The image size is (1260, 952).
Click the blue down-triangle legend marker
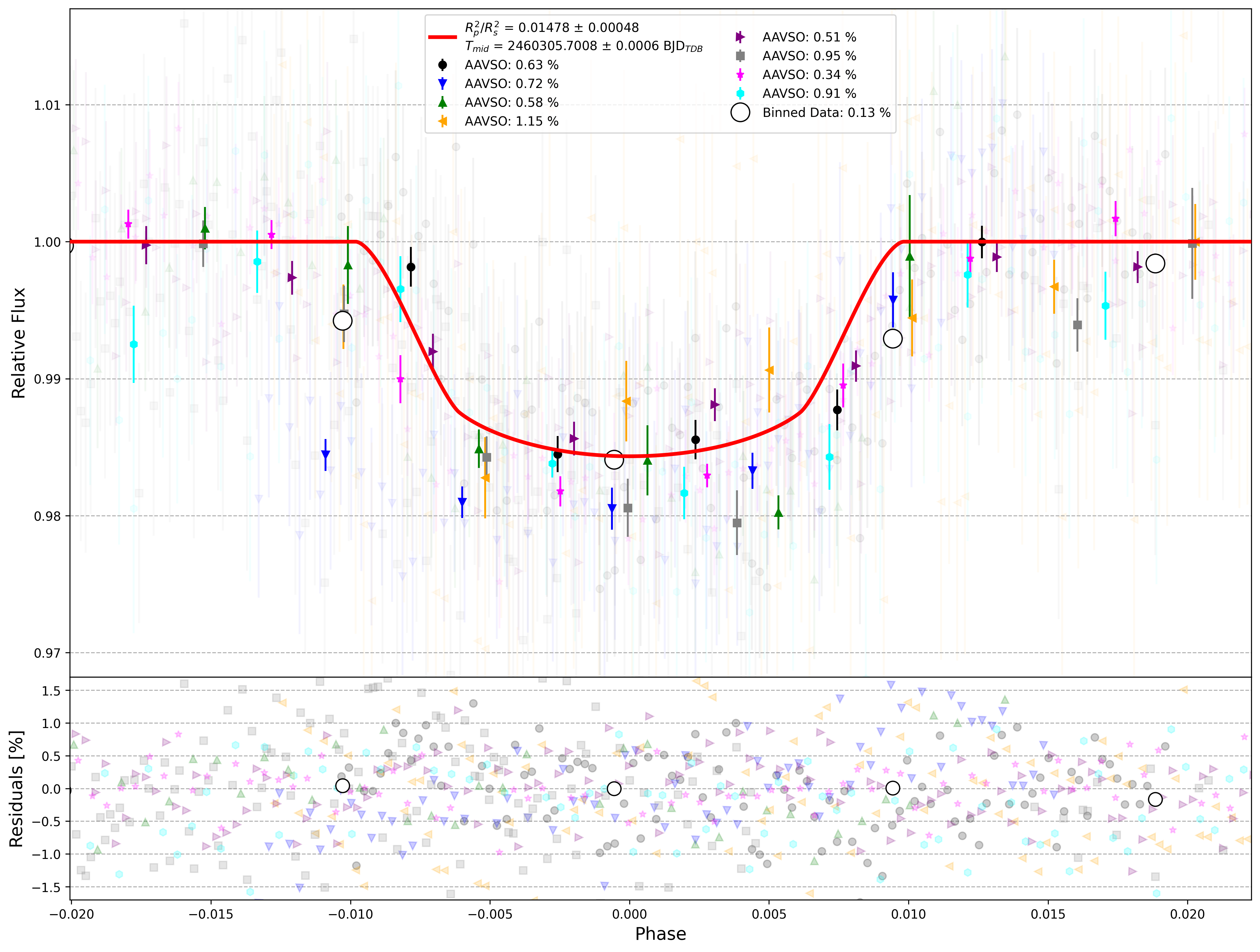point(442,84)
